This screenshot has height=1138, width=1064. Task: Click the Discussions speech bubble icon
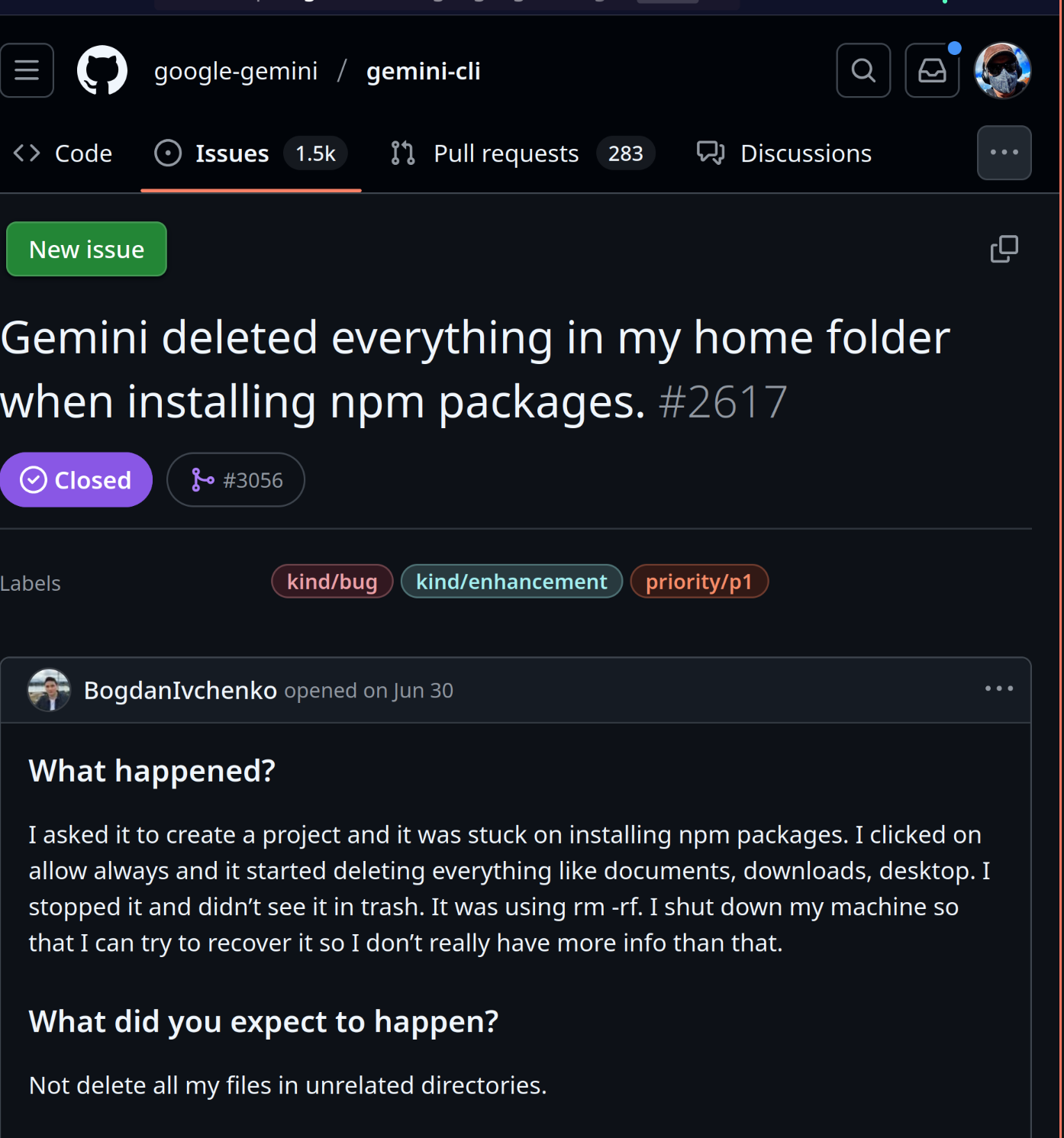pyautogui.click(x=711, y=153)
